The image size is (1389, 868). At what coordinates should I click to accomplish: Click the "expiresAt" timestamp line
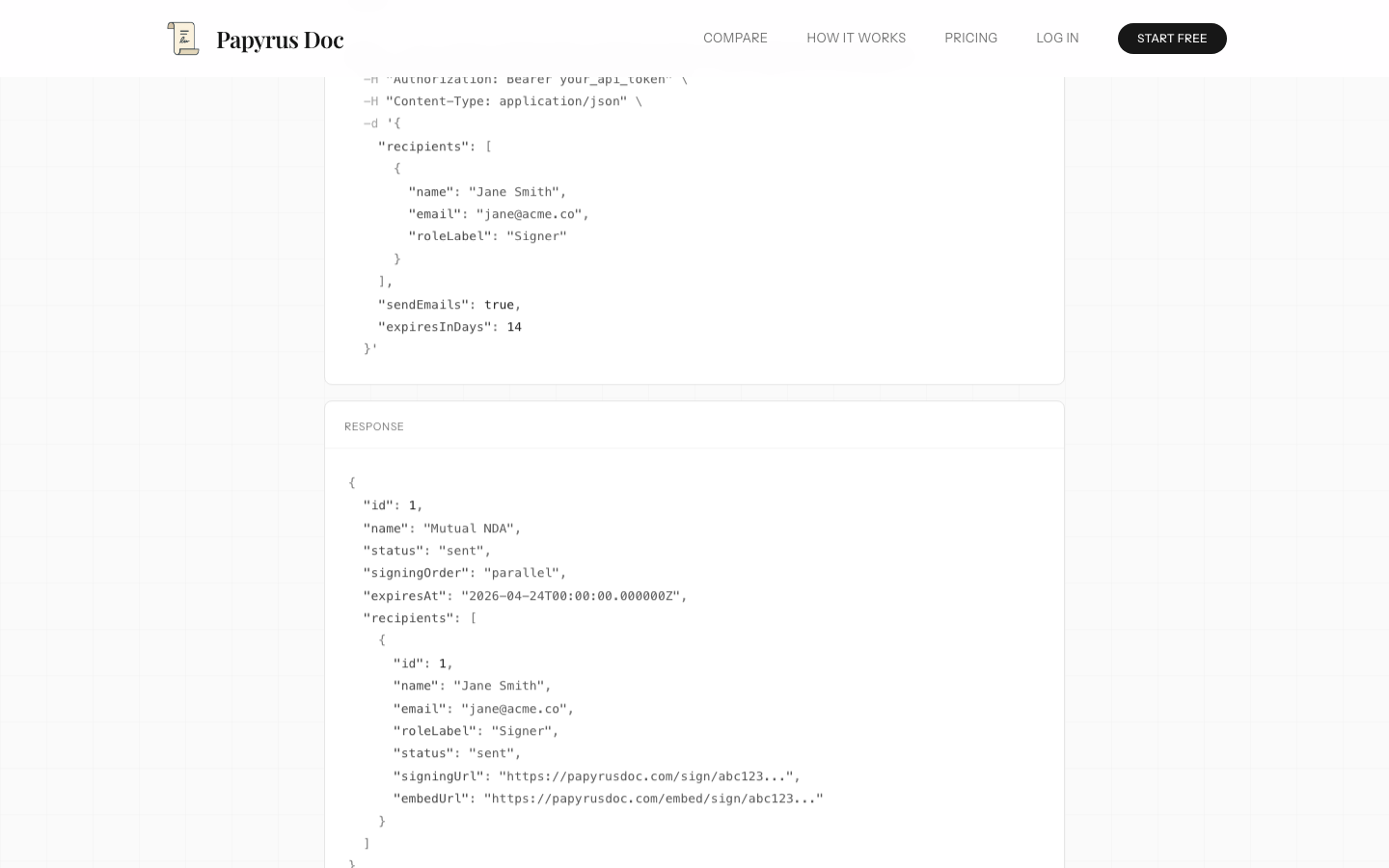[525, 596]
